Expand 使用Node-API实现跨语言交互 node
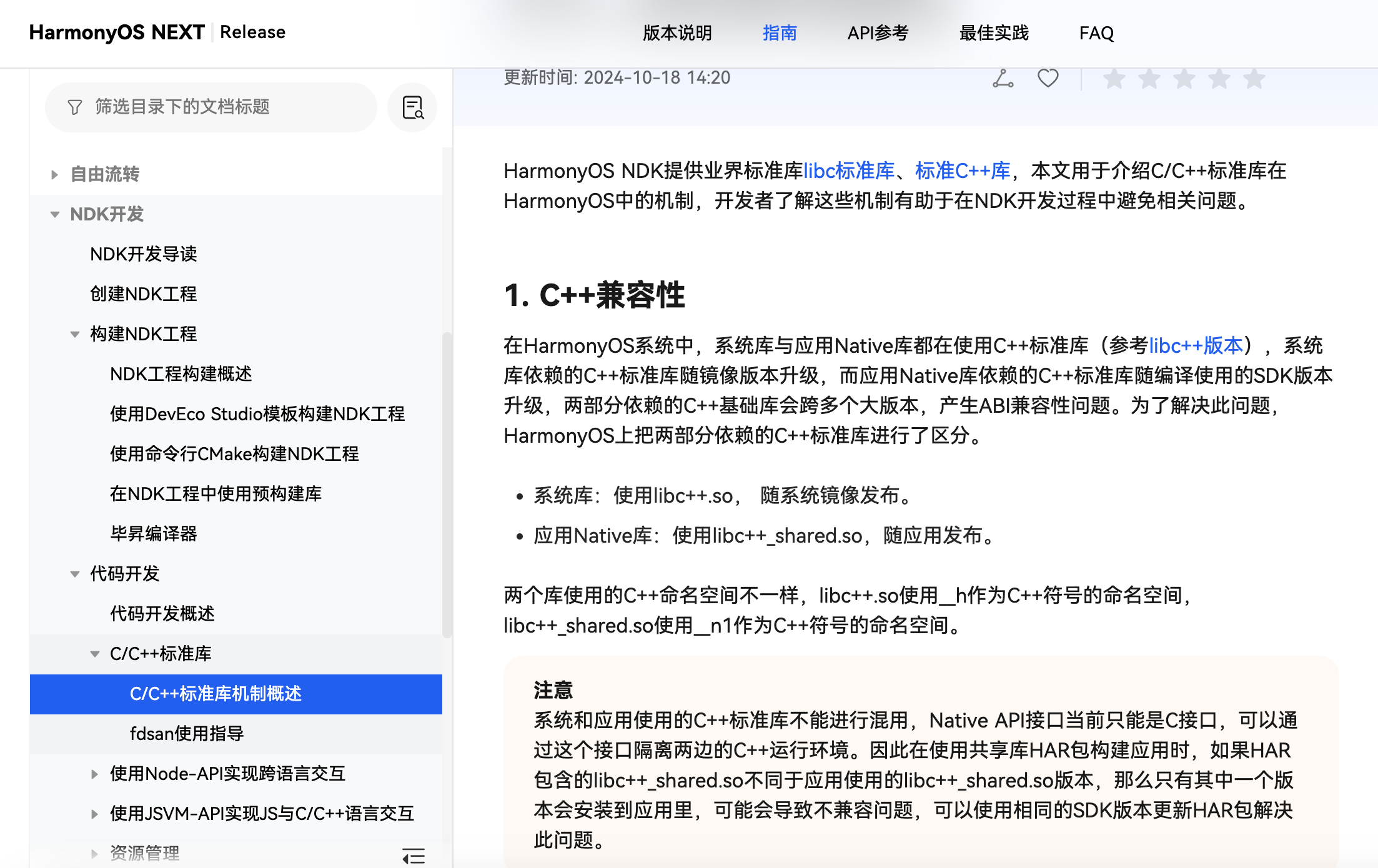Image resolution: width=1378 pixels, height=868 pixels. point(95,774)
